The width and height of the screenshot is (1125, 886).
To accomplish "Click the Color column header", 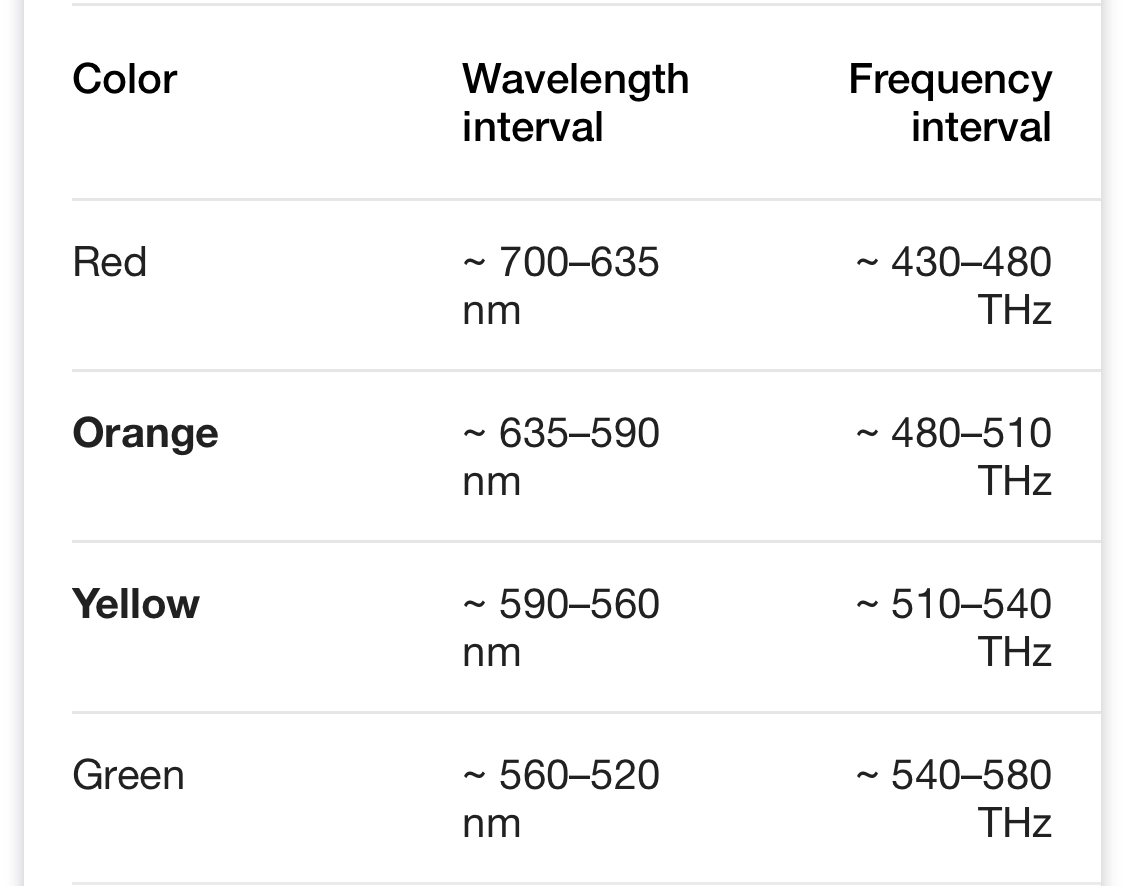I will click(x=125, y=79).
